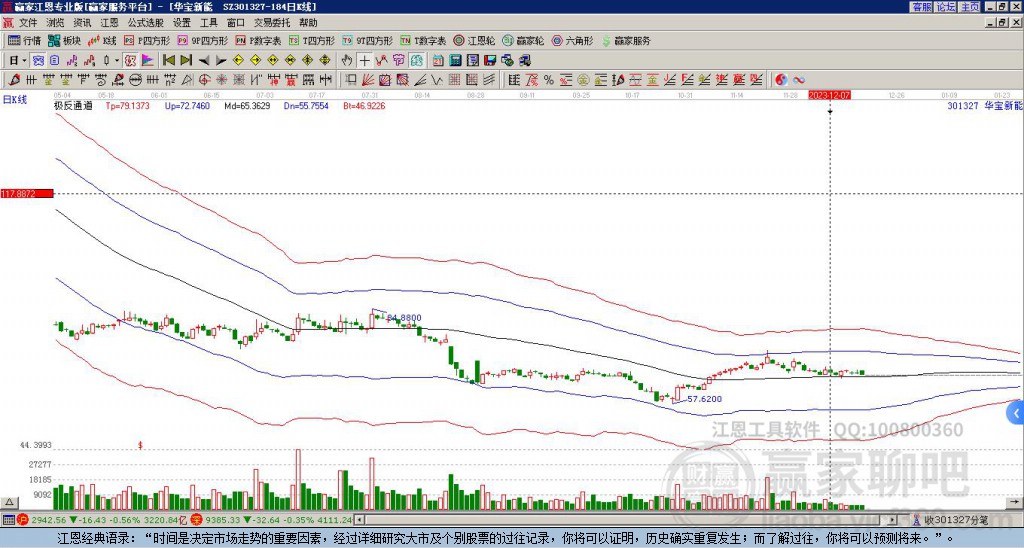Click the 84.8800 high price label
Viewport: 1024px width, 548px height.
[404, 318]
